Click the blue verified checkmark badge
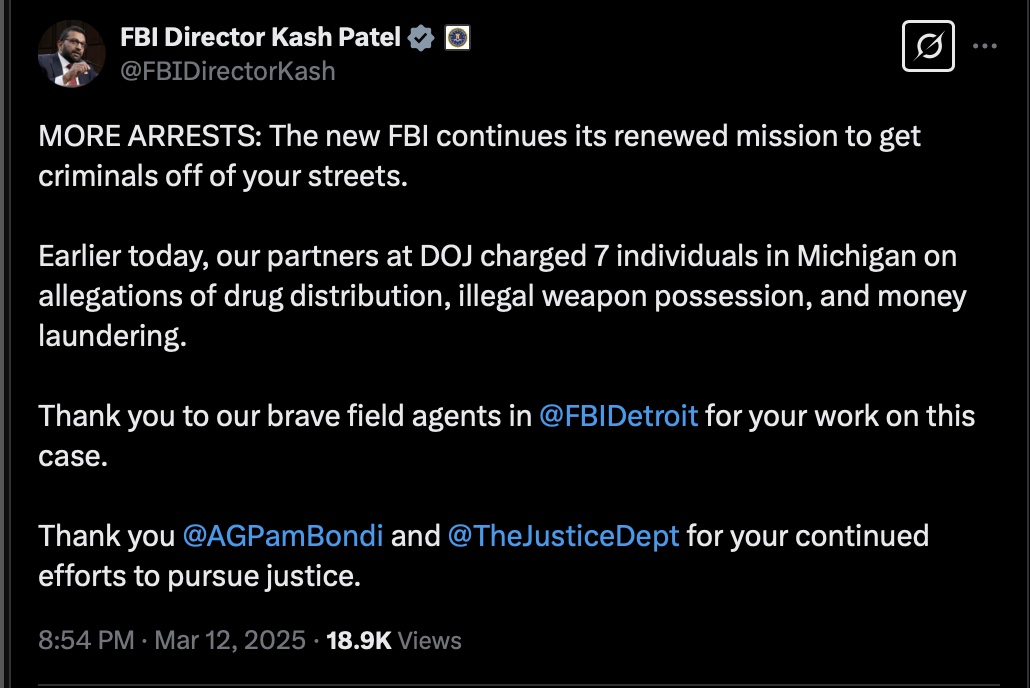This screenshot has width=1030, height=688. tap(420, 37)
